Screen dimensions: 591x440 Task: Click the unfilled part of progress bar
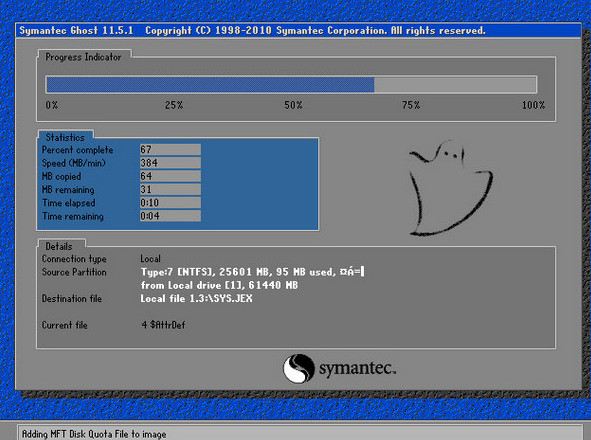tap(455, 84)
